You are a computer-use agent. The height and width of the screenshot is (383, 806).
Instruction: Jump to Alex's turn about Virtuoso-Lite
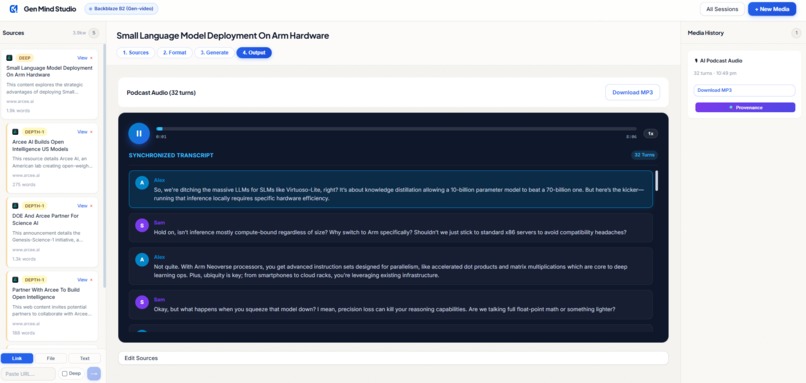(x=391, y=189)
